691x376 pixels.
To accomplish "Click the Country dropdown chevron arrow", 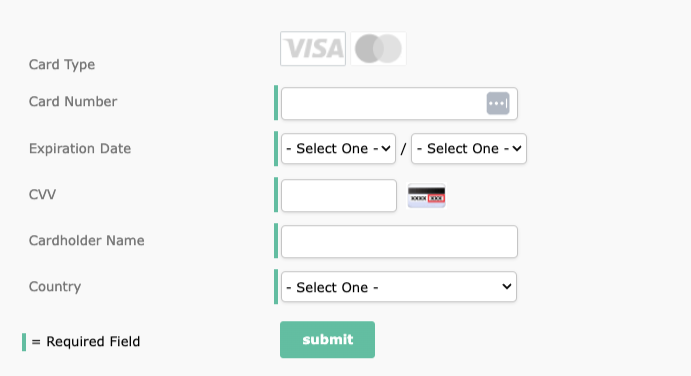I will click(507, 287).
